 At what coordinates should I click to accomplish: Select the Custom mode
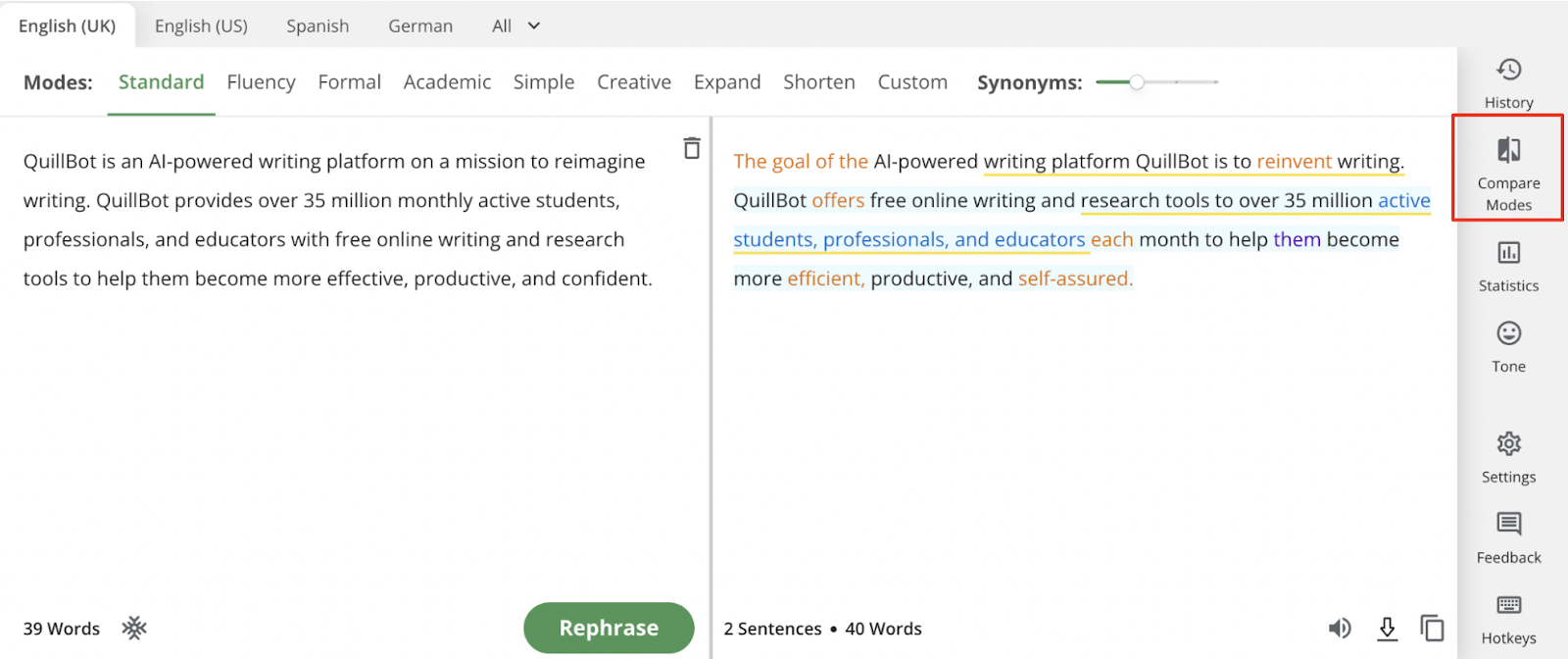coord(912,82)
